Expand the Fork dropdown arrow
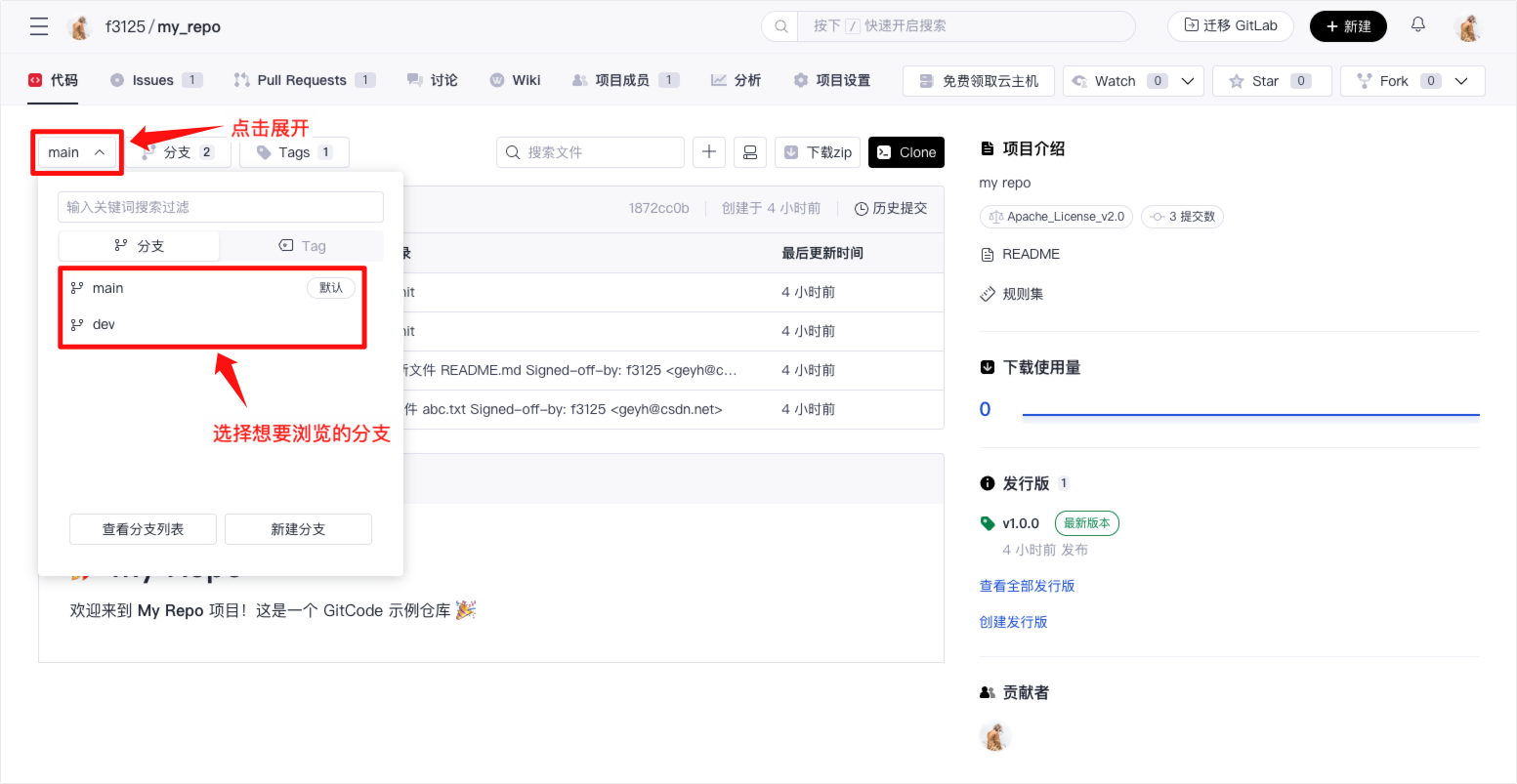This screenshot has height=784, width=1517. coord(1461,81)
